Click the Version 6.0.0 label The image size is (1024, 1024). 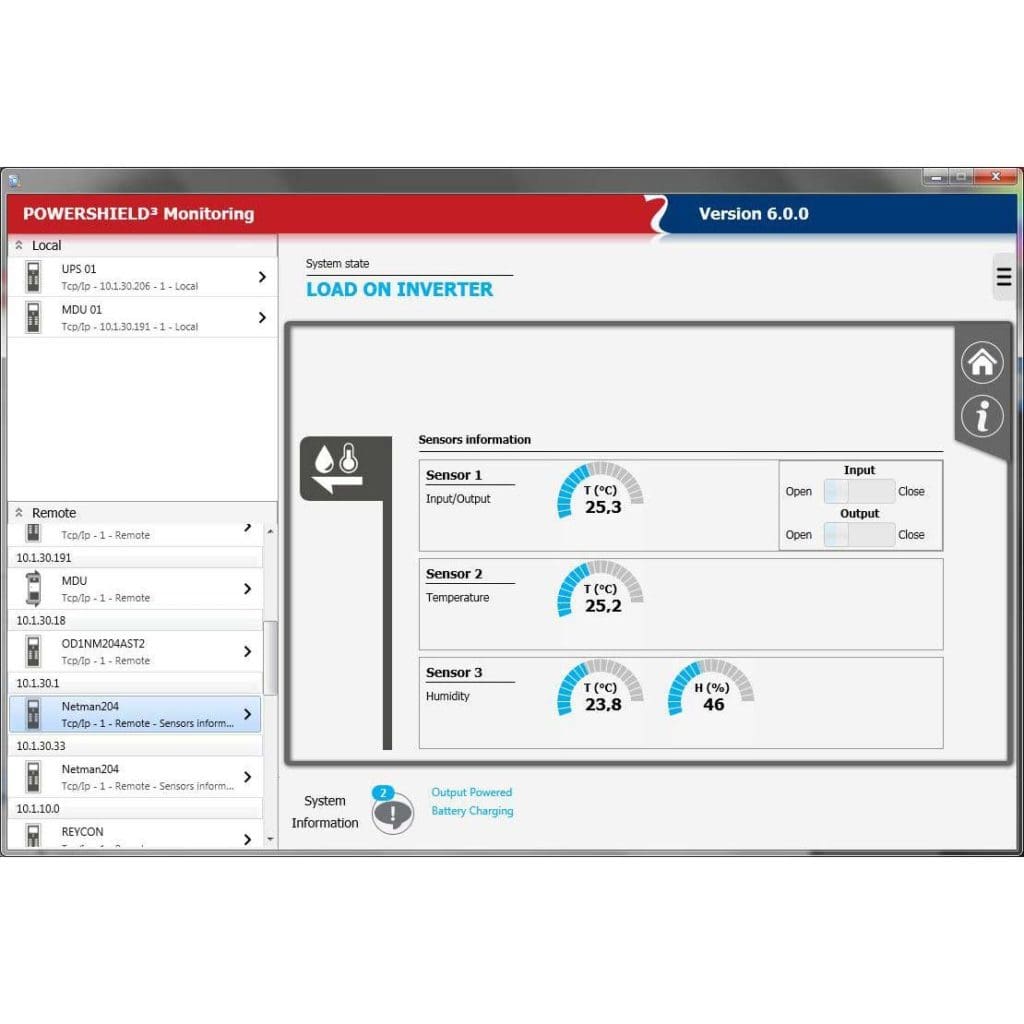coord(754,214)
